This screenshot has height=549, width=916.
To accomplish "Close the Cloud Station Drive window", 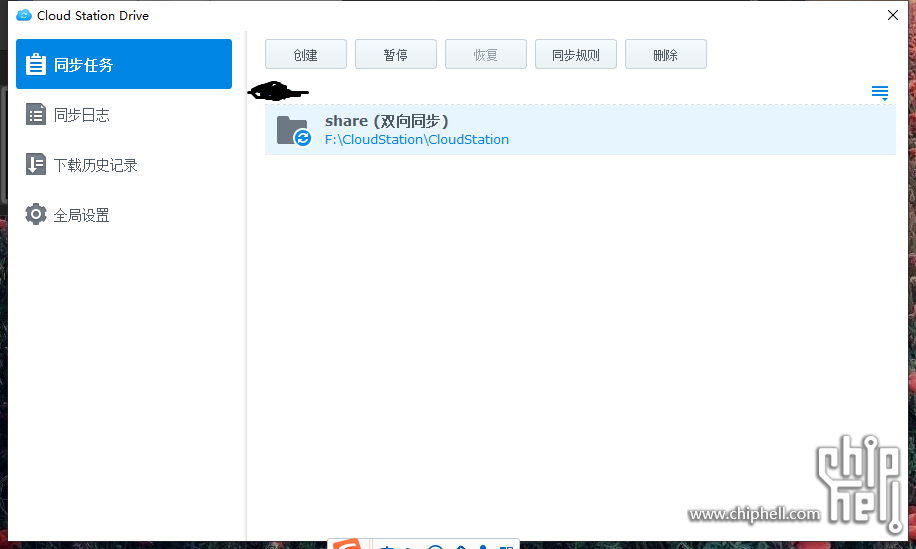I will [x=893, y=15].
